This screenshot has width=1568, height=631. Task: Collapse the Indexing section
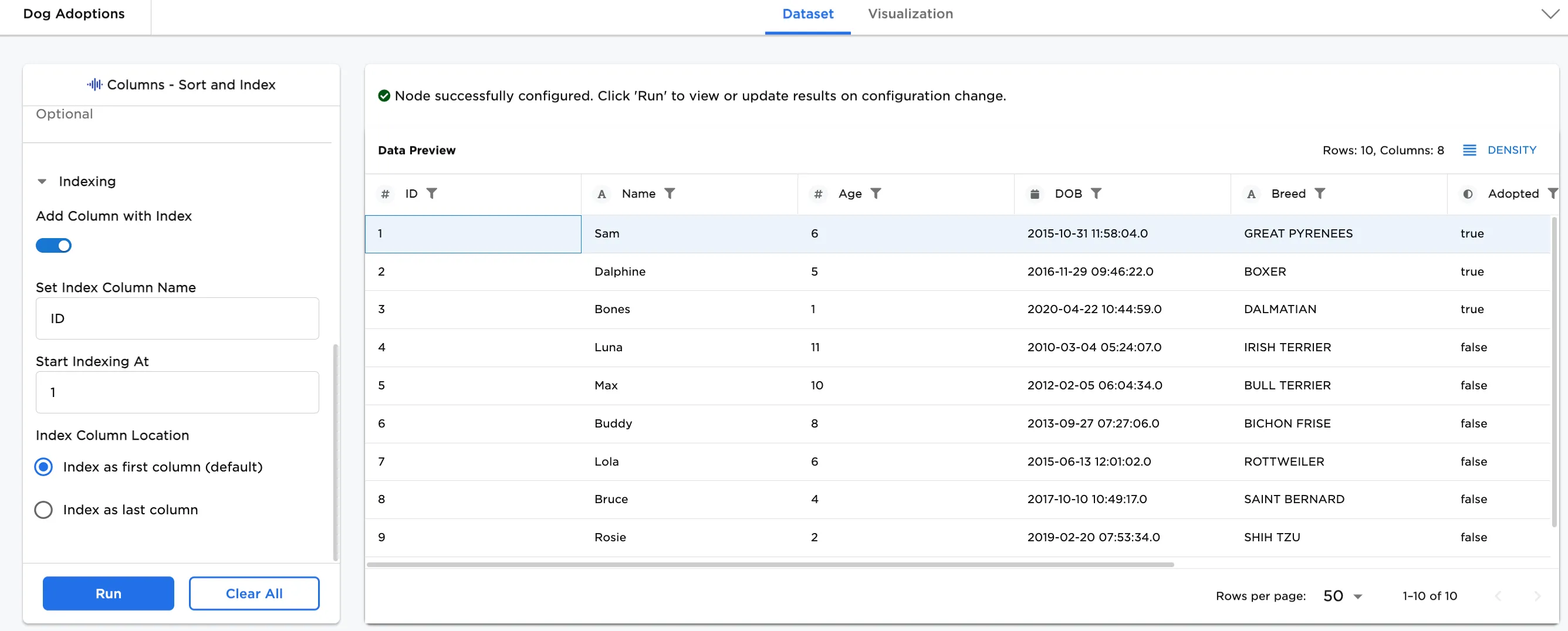[42, 181]
